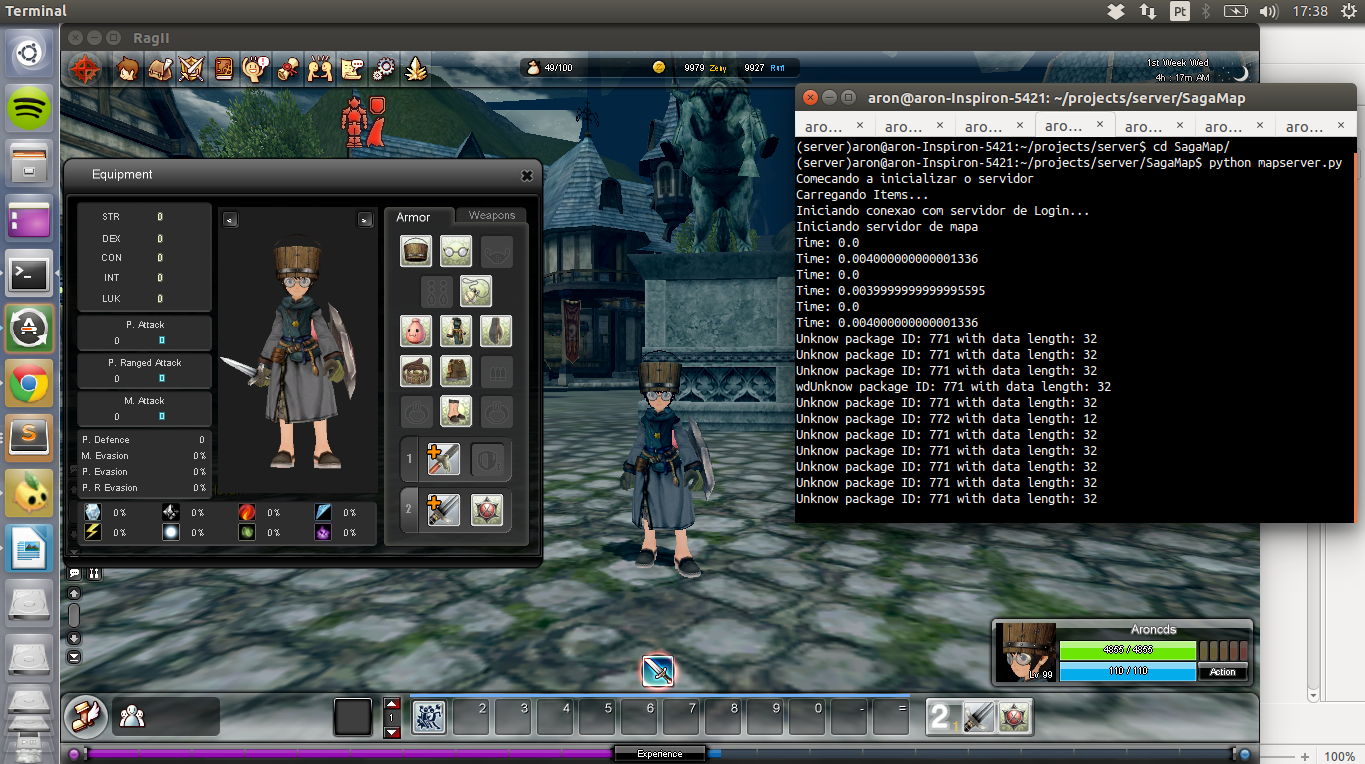Click the floating sword buff icon
Viewport: 1365px width, 764px height.
coord(657,671)
